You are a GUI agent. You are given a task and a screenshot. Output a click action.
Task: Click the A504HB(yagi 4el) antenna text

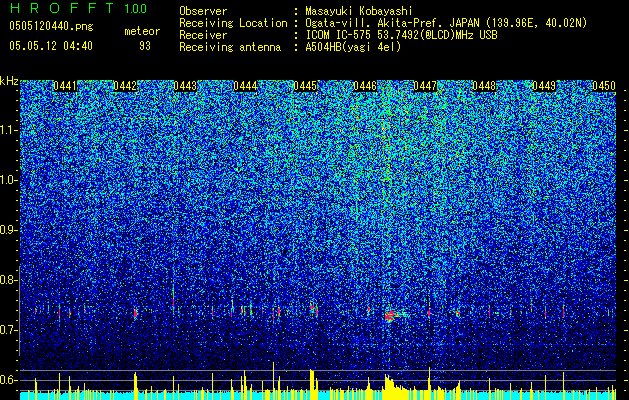tap(353, 47)
